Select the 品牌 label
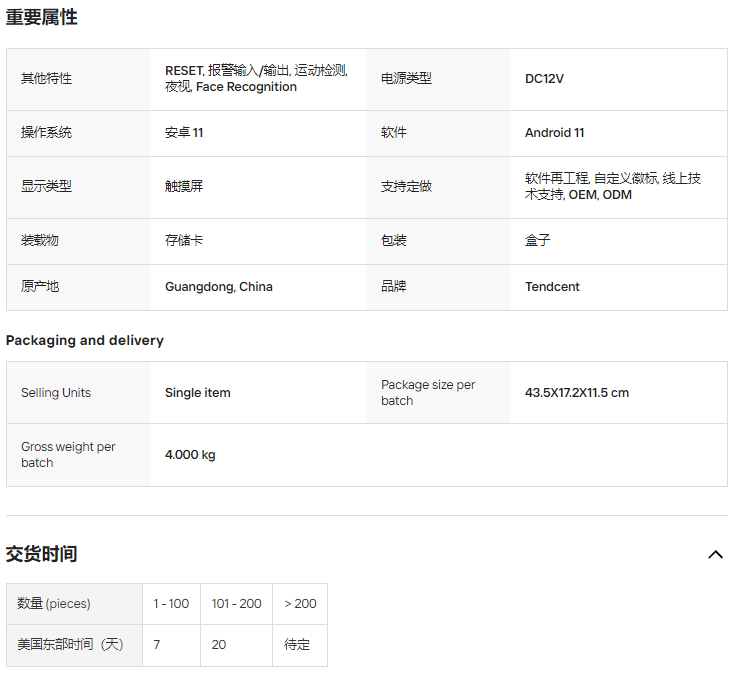The image size is (739, 675). [394, 286]
